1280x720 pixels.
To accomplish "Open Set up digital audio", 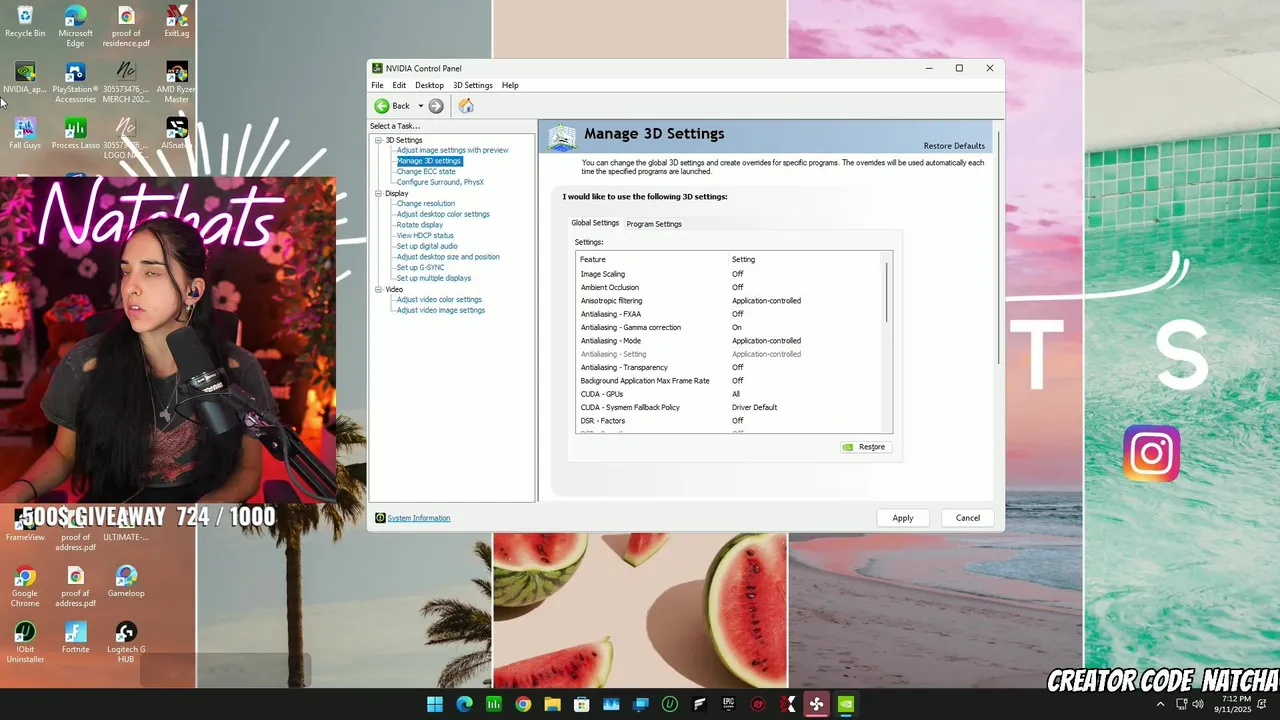I will click(427, 246).
